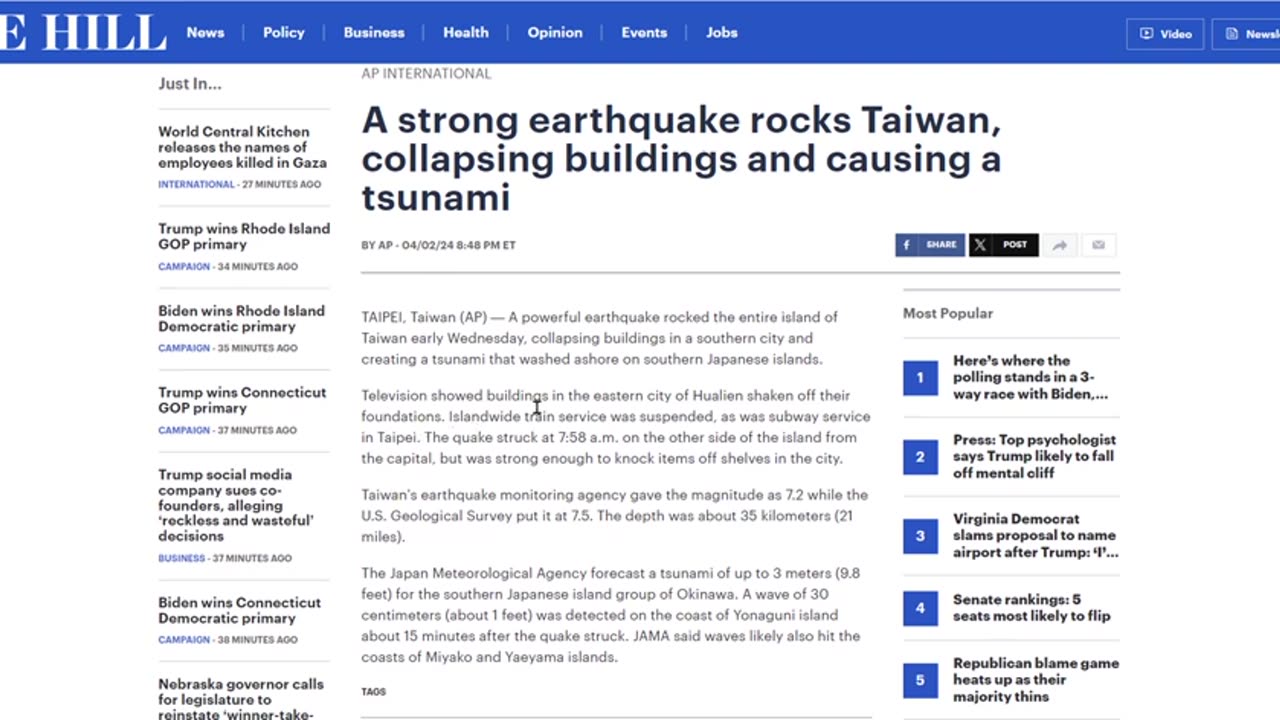Click the forward share arrow icon
This screenshot has width=1280, height=720.
point(1060,245)
